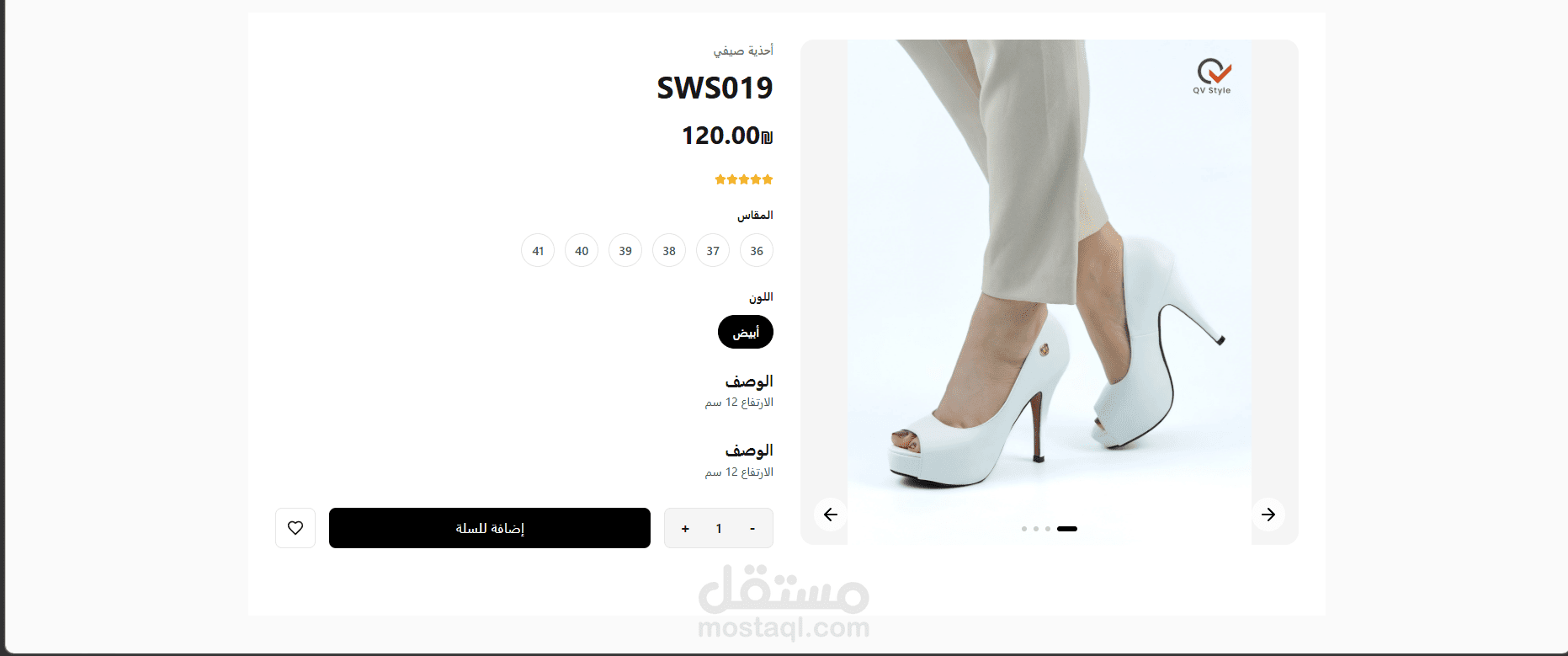Click the إضافة للسلة add to cart button
Image resolution: width=1568 pixels, height=656 pixels.
click(x=490, y=528)
